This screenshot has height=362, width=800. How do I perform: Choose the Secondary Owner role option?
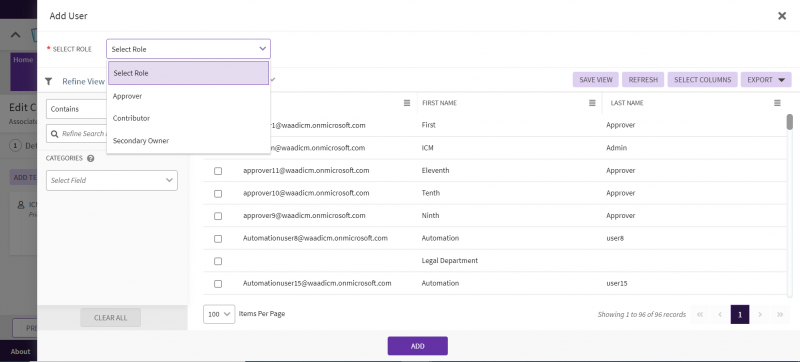(x=188, y=141)
